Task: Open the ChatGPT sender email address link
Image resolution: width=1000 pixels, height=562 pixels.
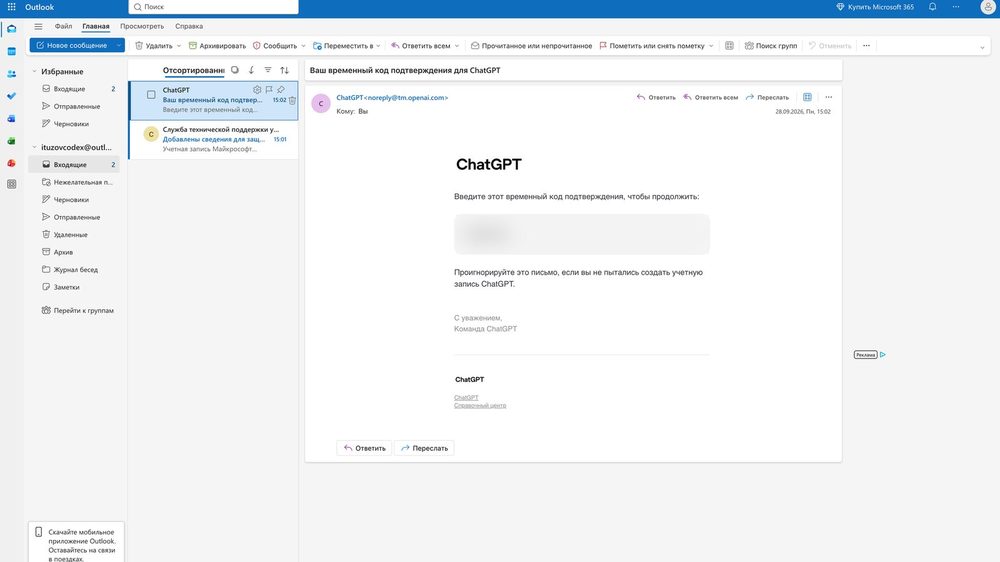Action: (392, 98)
